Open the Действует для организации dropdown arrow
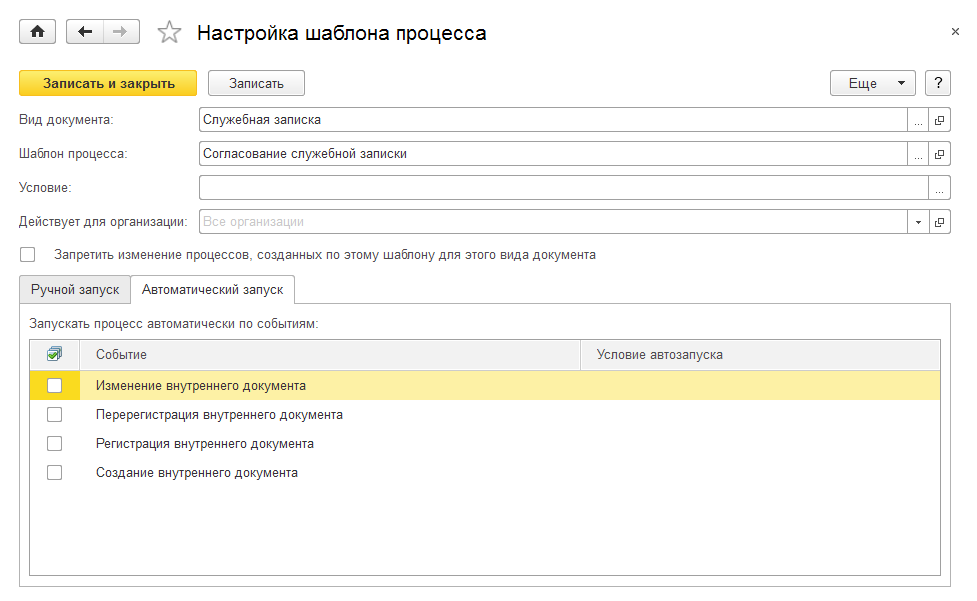The image size is (977, 601). [x=918, y=222]
